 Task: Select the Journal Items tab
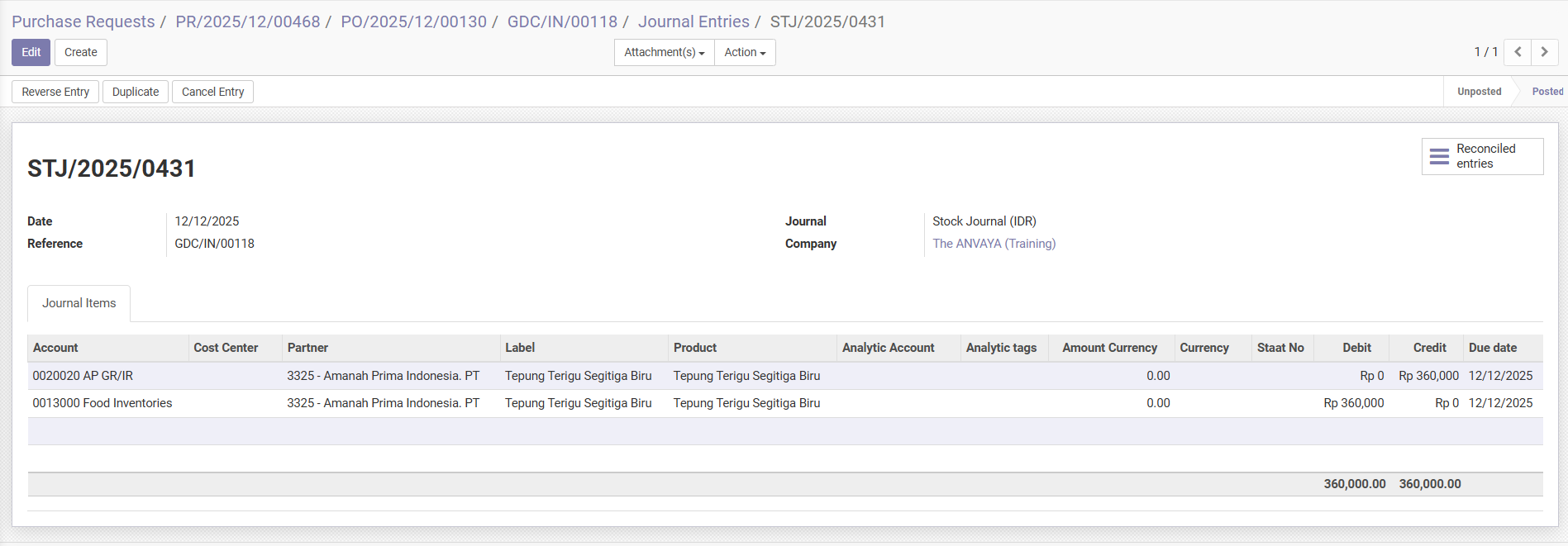click(79, 303)
